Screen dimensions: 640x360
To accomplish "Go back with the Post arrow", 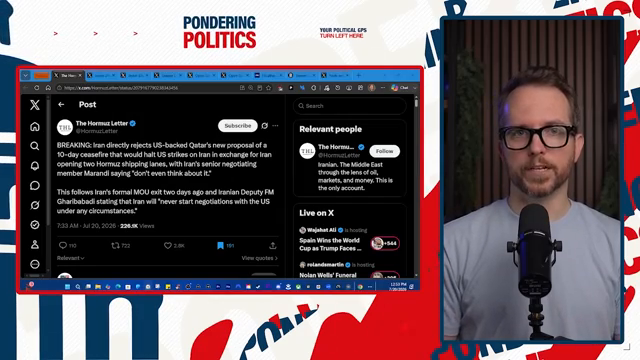I will 61,104.
